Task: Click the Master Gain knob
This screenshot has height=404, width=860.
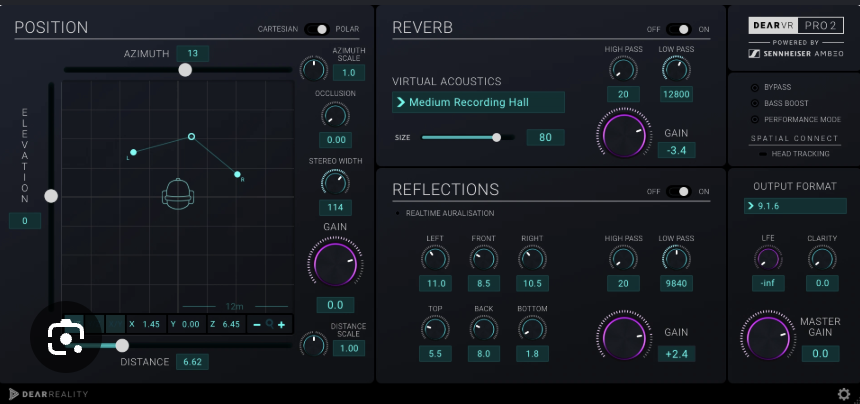Action: (768, 337)
